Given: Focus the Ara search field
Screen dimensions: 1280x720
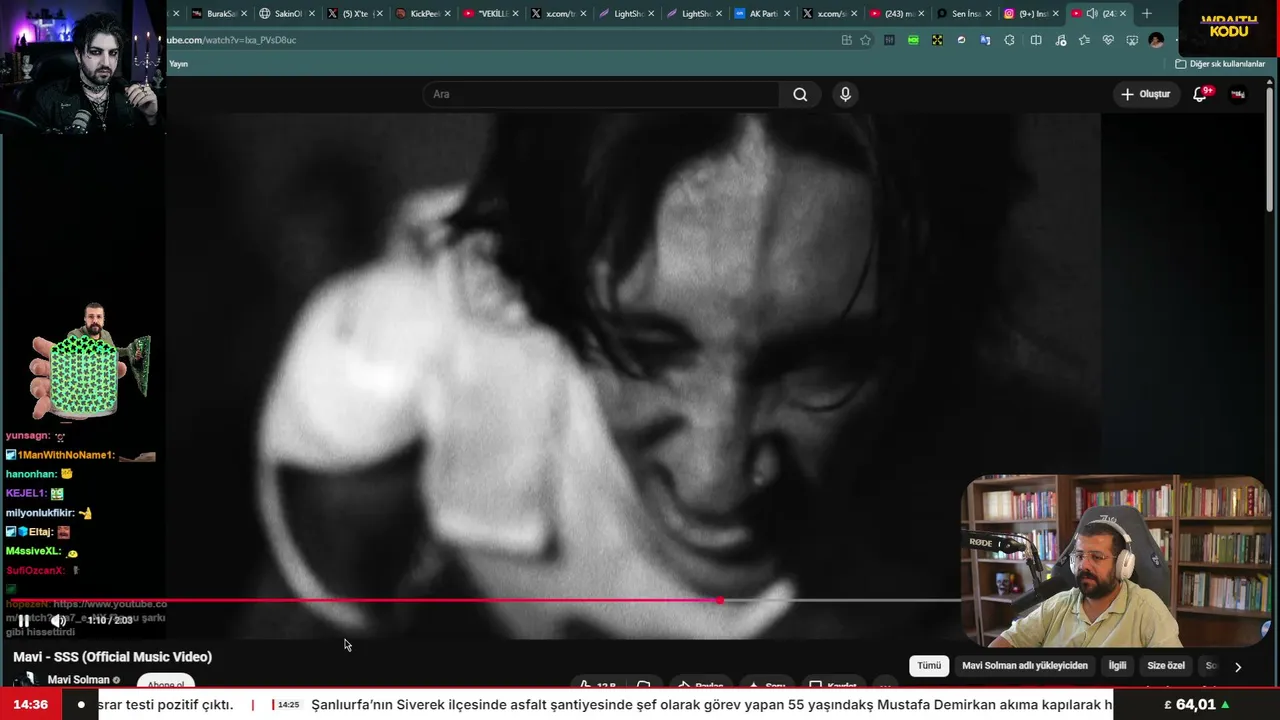Looking at the screenshot, I should (x=601, y=94).
